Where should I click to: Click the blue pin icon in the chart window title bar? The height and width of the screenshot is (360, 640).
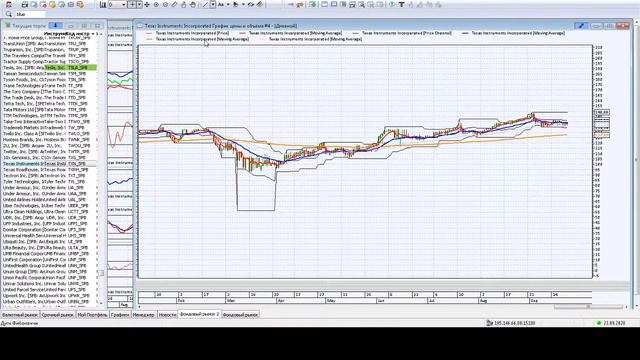point(581,26)
